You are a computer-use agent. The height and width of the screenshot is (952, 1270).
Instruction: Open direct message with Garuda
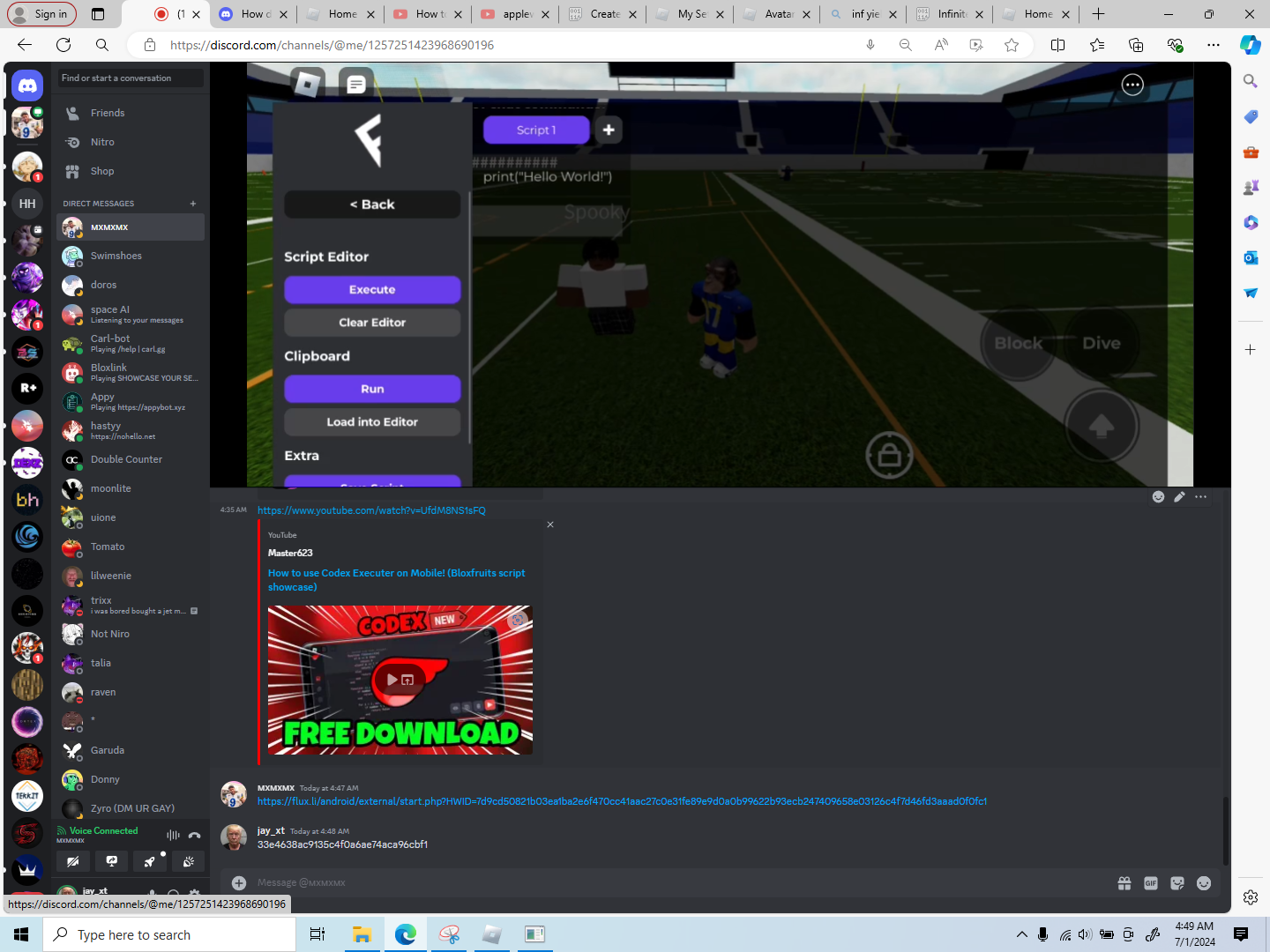tap(131, 750)
